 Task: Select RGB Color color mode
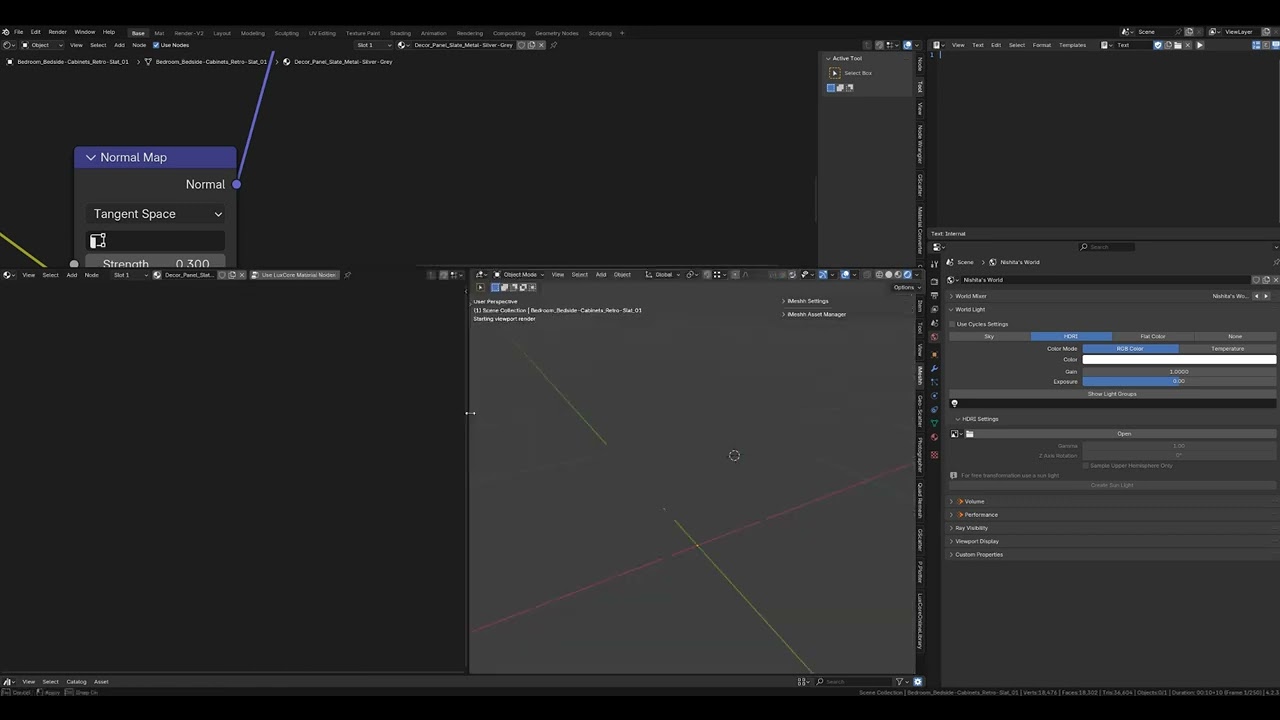tap(1130, 348)
